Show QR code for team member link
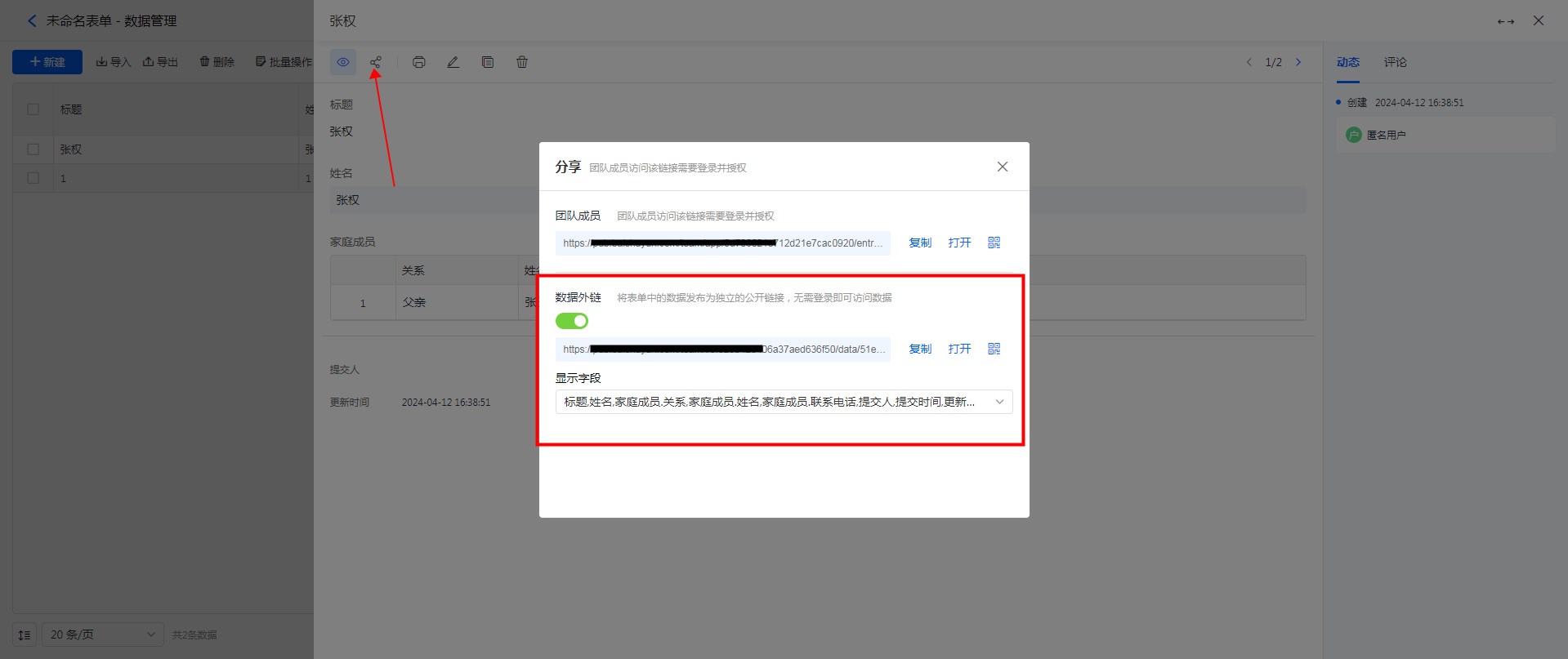 (994, 243)
